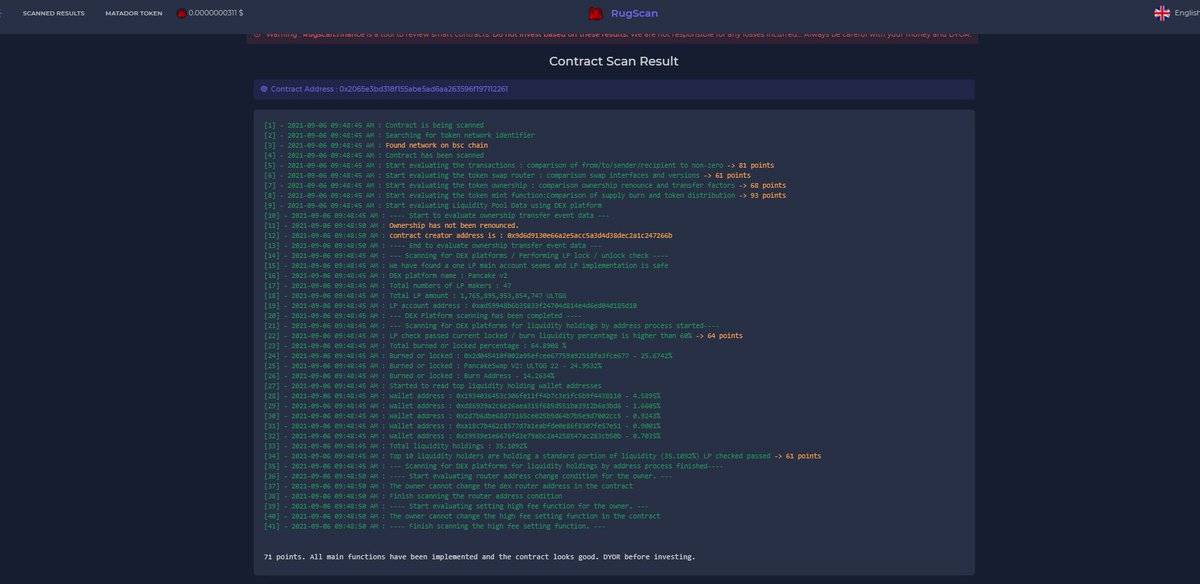This screenshot has width=1200, height=584.
Task: Click 'Total LP amount' log line
Action: click(x=415, y=295)
